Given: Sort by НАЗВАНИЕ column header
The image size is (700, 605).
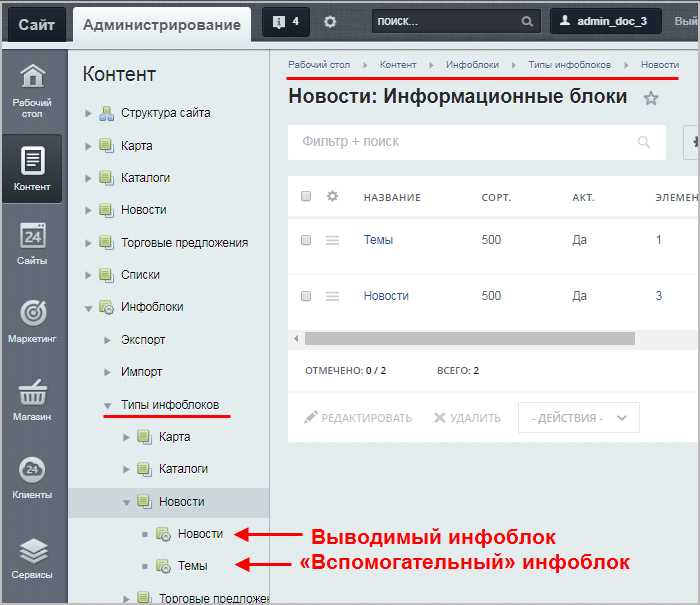Looking at the screenshot, I should tap(392, 197).
